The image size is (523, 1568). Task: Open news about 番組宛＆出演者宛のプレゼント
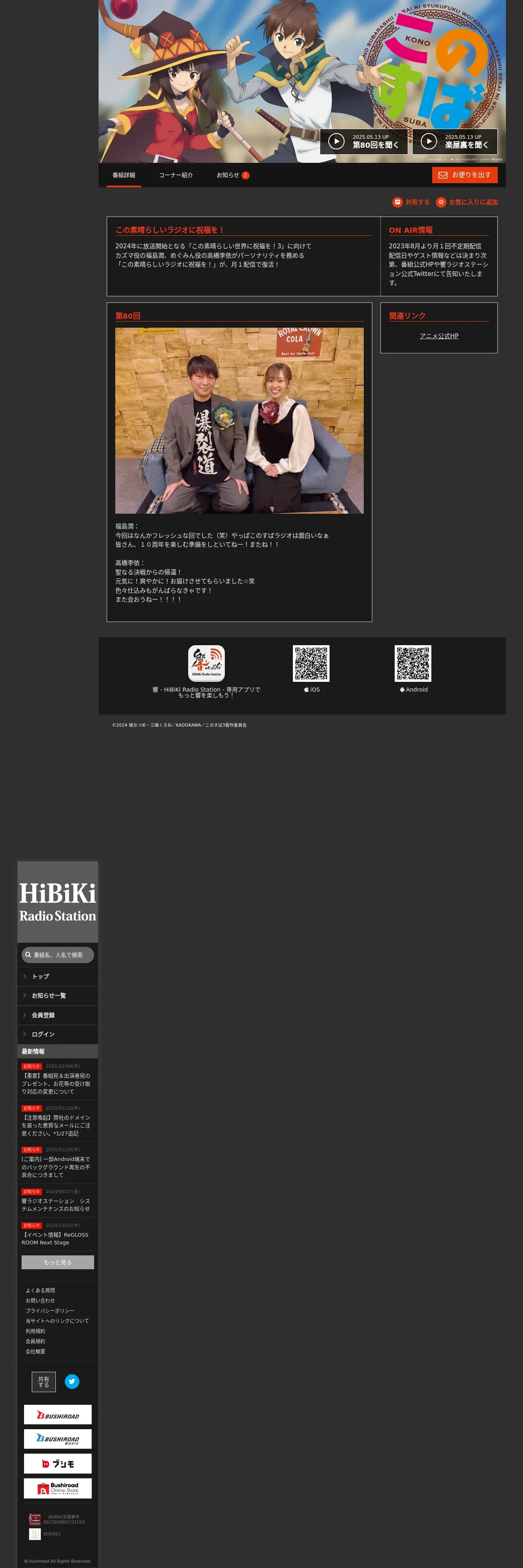click(x=57, y=1079)
